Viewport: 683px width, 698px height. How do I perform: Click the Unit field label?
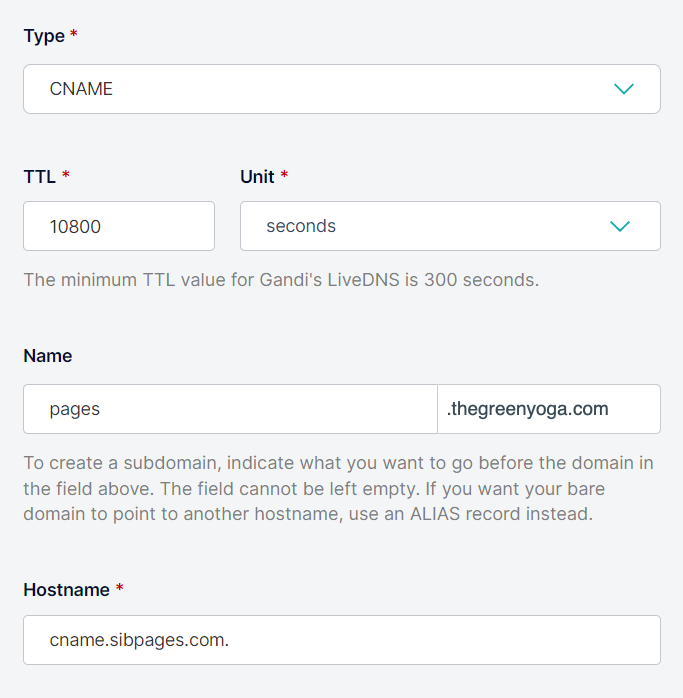click(257, 176)
